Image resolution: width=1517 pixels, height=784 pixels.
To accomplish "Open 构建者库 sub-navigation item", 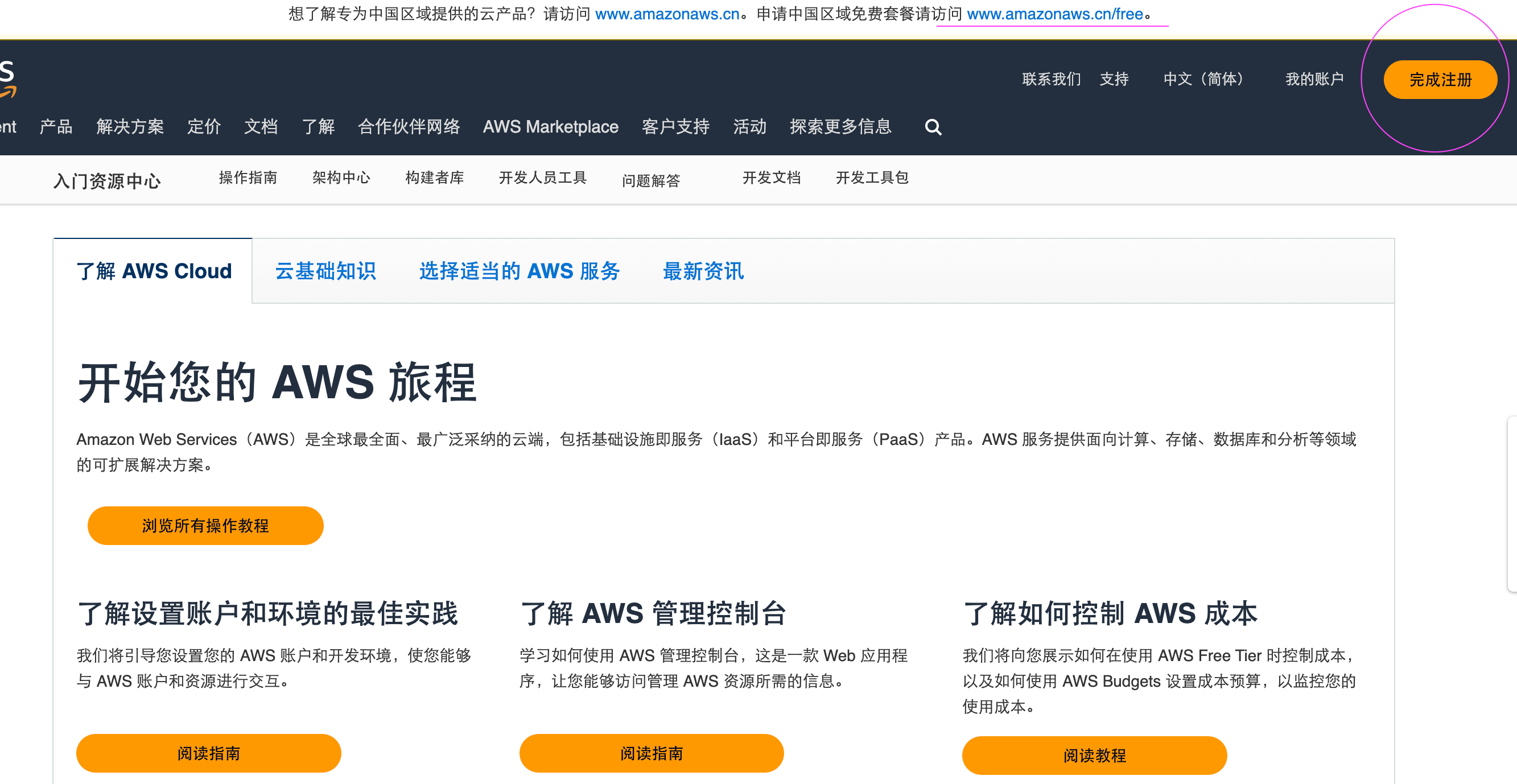I will point(435,178).
